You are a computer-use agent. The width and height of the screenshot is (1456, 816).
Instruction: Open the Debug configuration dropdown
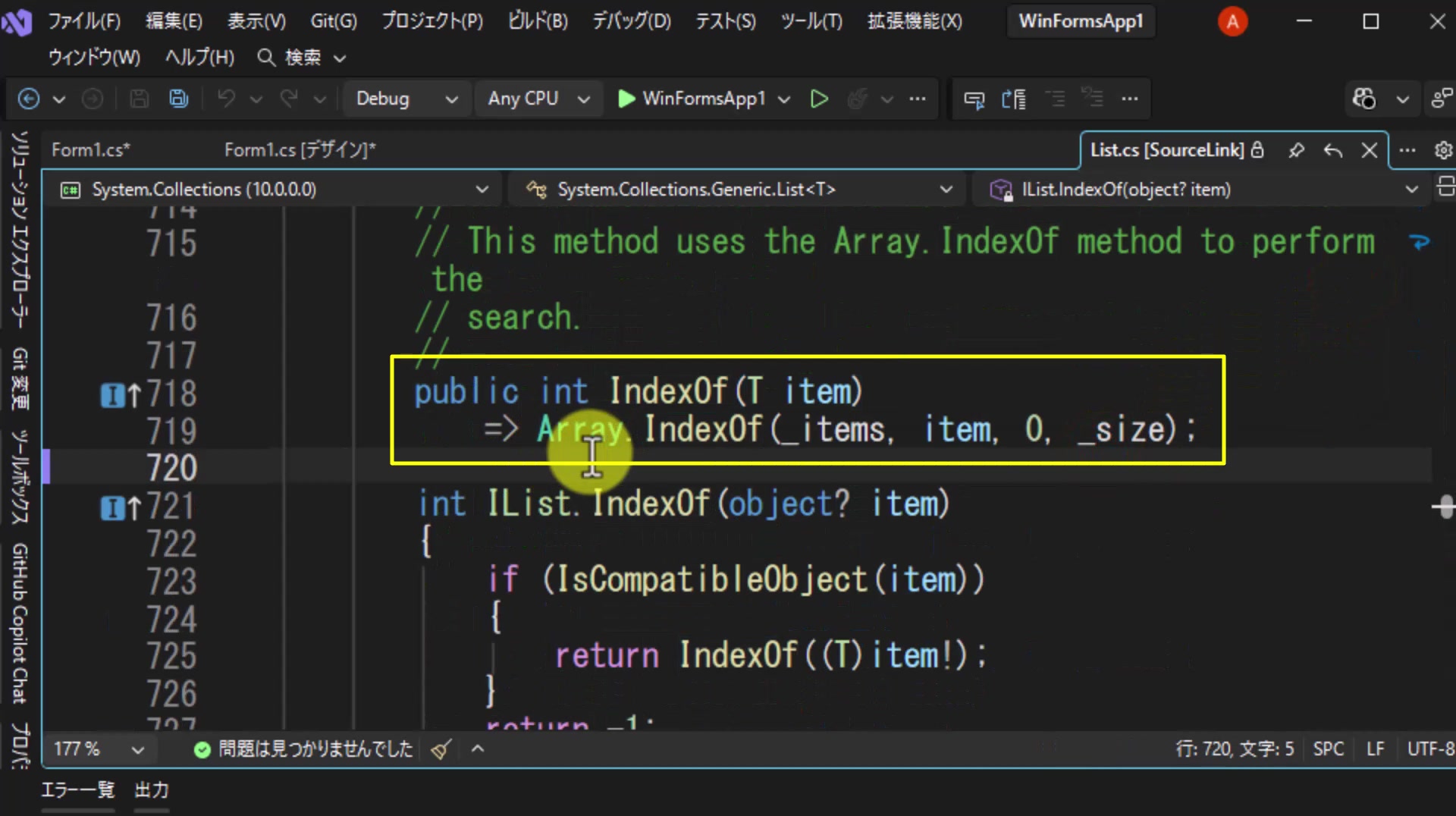[x=407, y=99]
